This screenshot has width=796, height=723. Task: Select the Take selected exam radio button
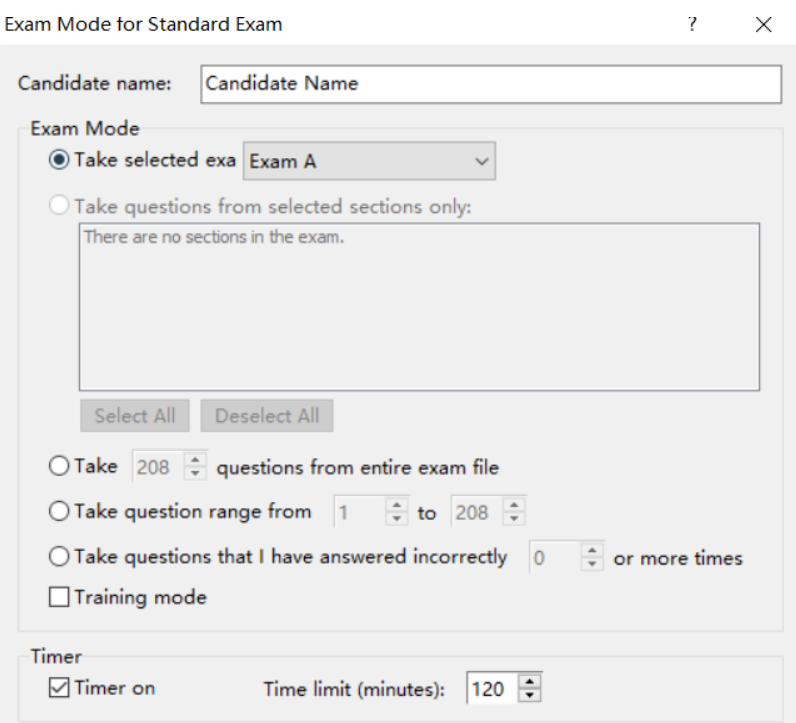tap(60, 160)
